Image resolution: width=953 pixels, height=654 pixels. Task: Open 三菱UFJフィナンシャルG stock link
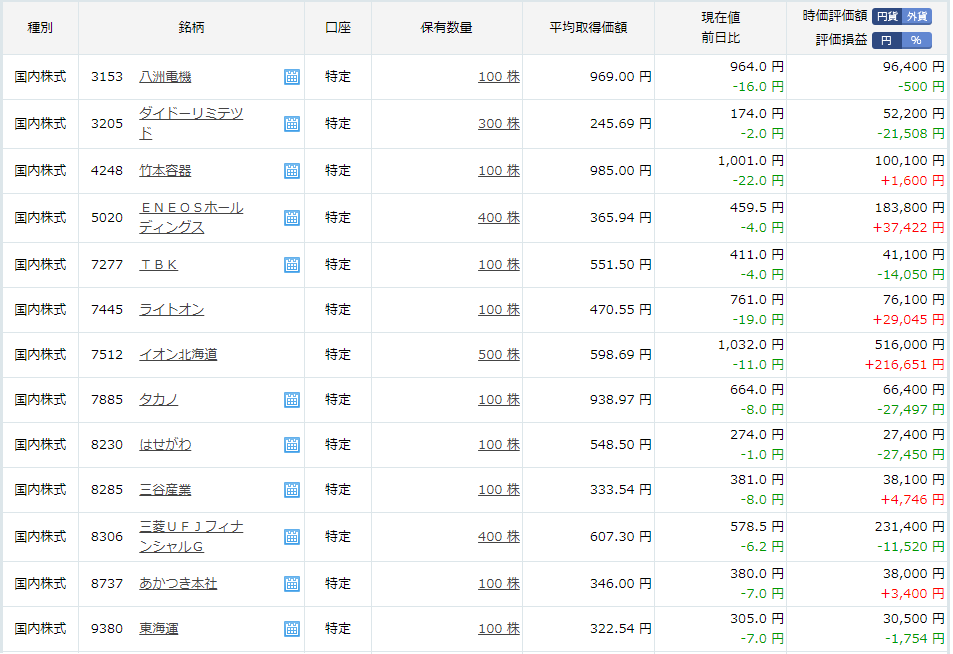[191, 537]
